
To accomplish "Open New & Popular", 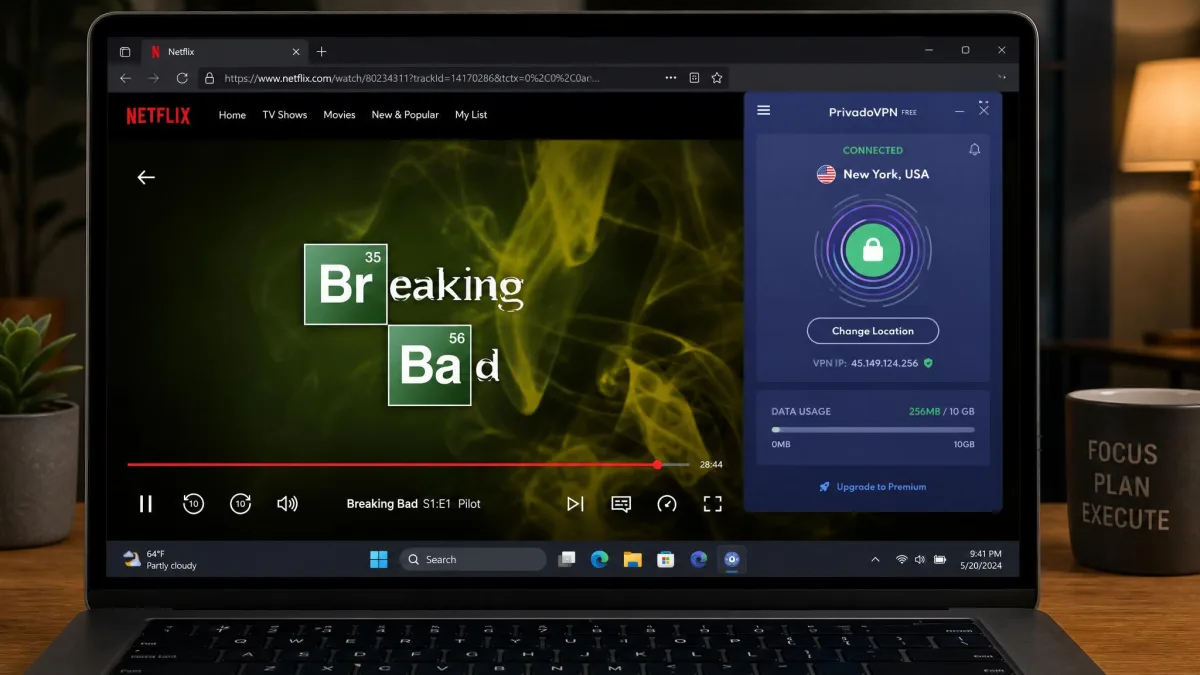I will (x=405, y=115).
